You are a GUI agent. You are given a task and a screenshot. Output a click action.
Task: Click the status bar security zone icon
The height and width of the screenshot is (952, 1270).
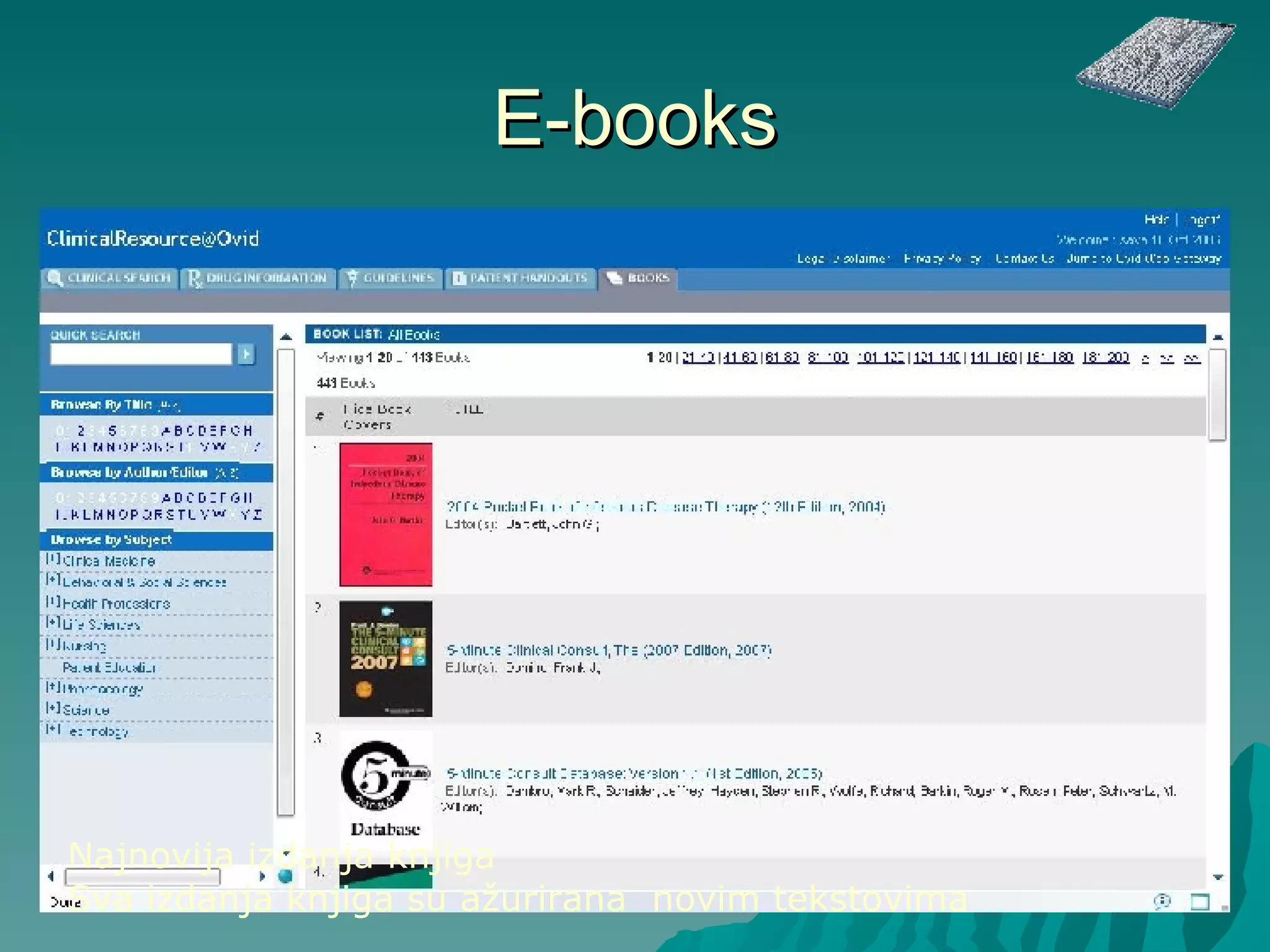tap(1162, 901)
